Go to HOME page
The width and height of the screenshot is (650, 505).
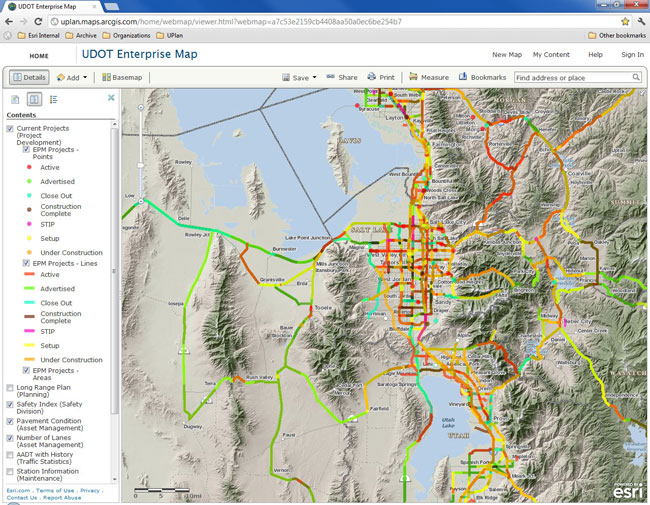pyautogui.click(x=39, y=56)
